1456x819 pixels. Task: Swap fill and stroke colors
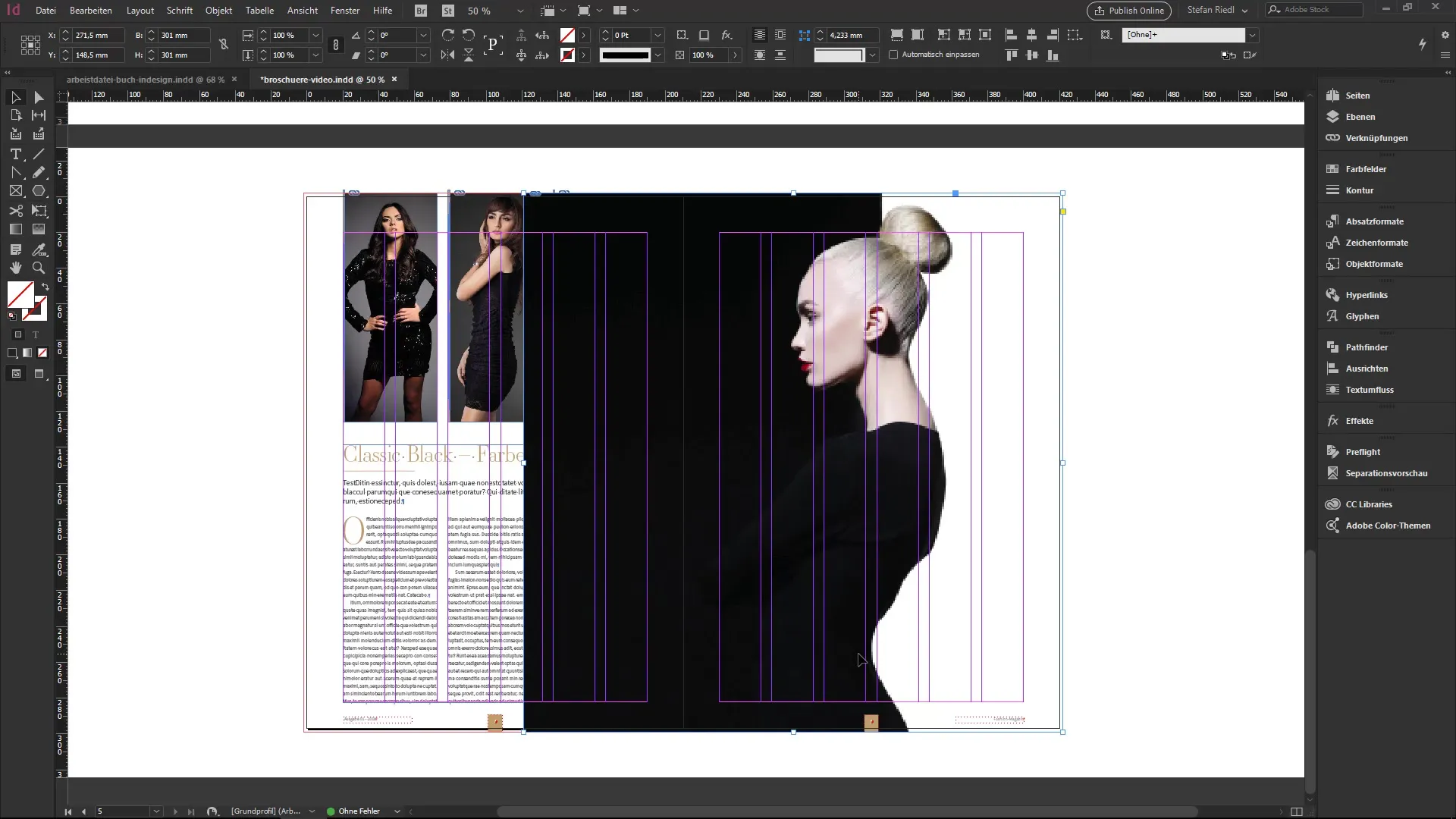(45, 287)
